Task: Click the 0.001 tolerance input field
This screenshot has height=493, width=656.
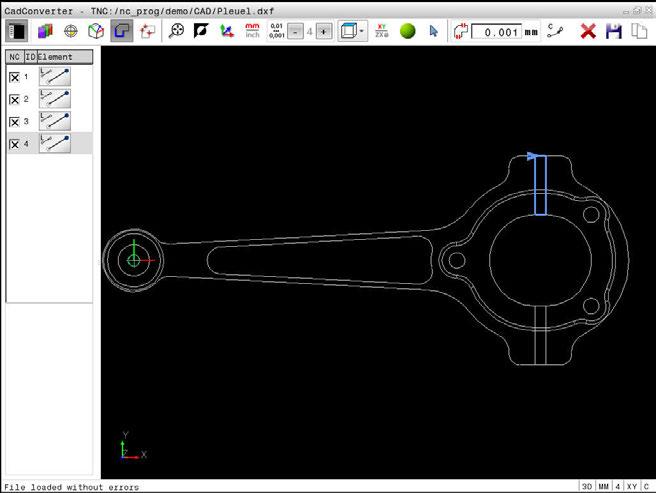Action: click(497, 32)
